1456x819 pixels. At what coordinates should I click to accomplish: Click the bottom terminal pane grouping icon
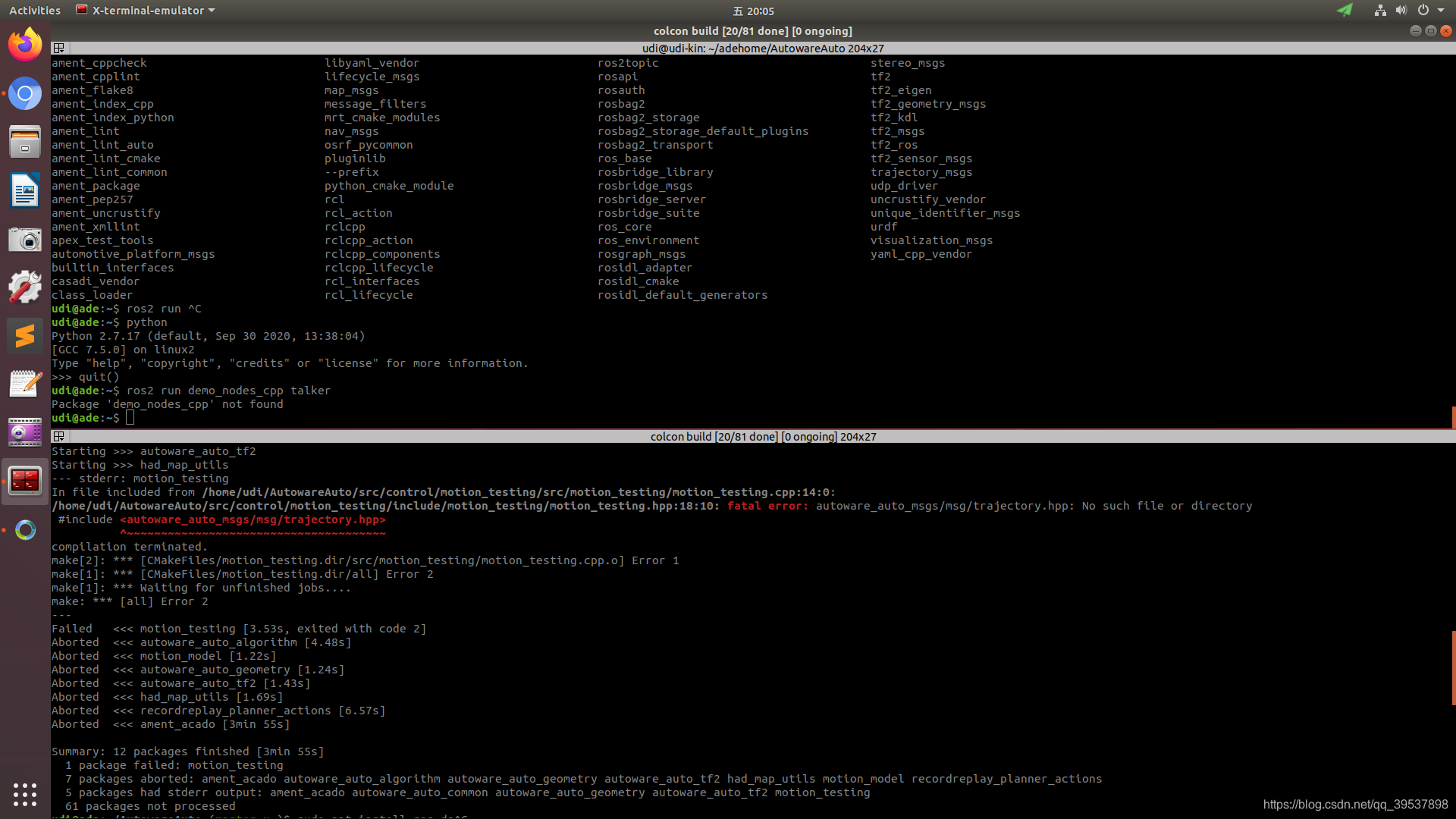(58, 437)
